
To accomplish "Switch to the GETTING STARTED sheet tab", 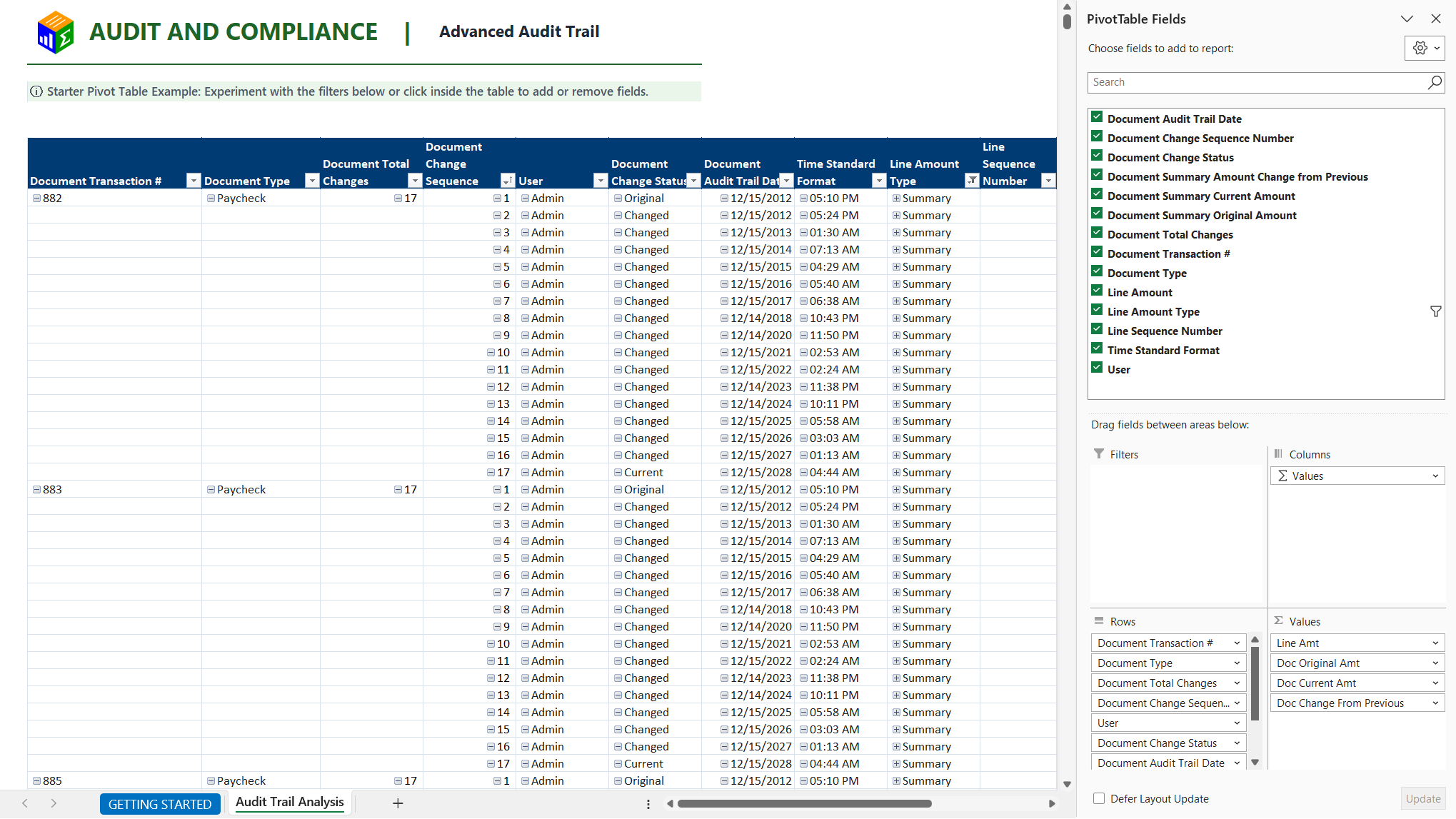I will point(160,804).
